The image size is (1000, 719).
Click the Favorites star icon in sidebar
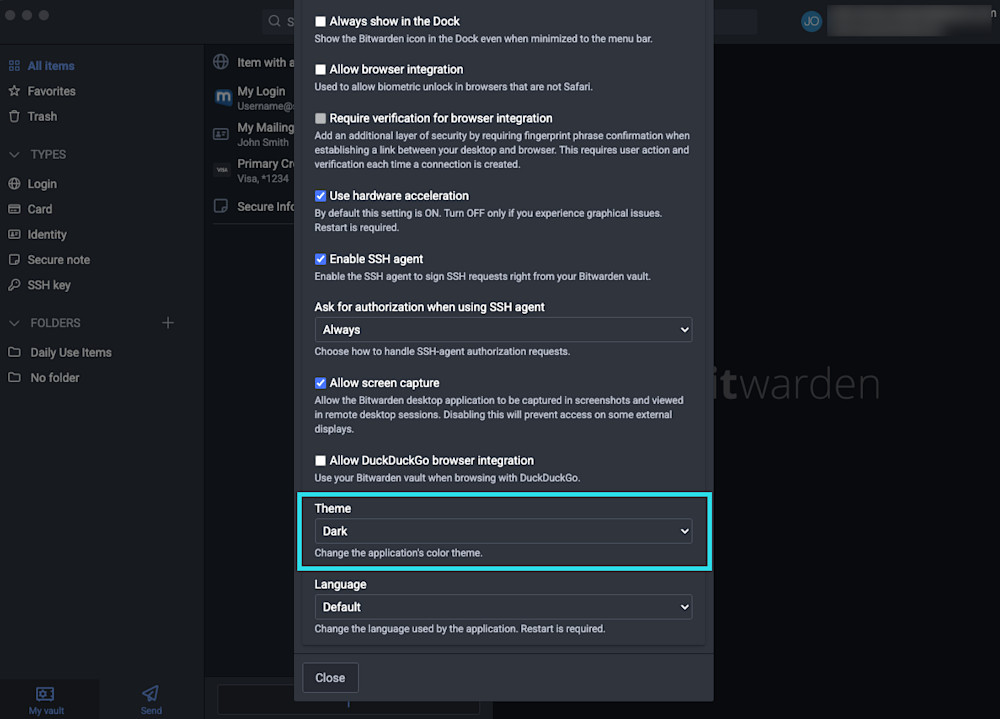pyautogui.click(x=14, y=91)
